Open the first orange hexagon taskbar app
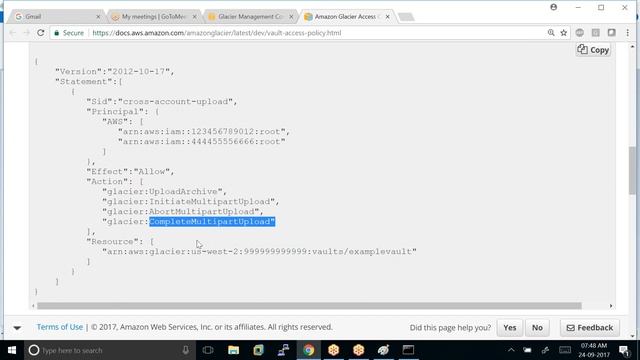The width and height of the screenshot is (640, 360). 333,350
